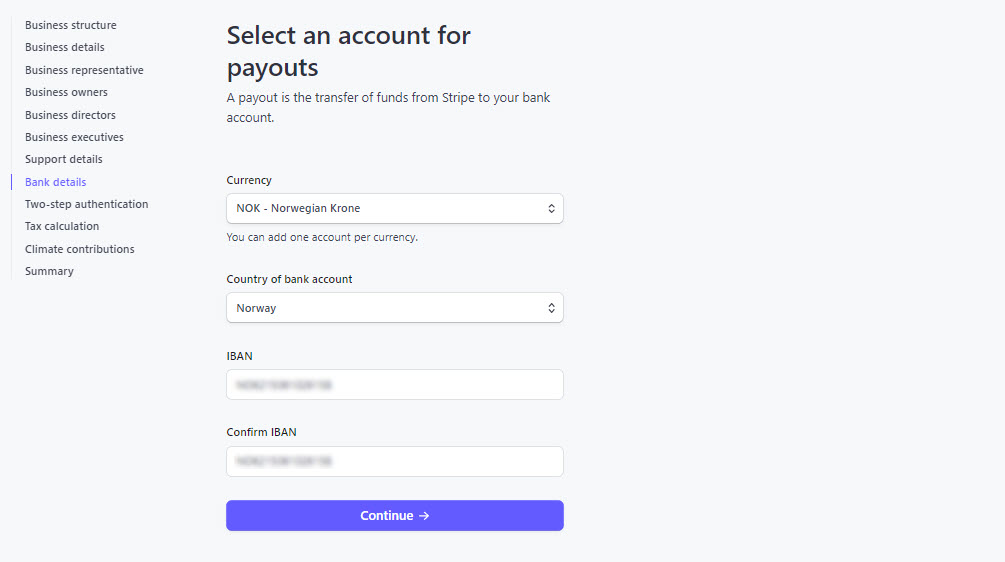This screenshot has width=1005, height=562.
Task: Click the Currency dropdown arrow icon
Action: pos(551,208)
